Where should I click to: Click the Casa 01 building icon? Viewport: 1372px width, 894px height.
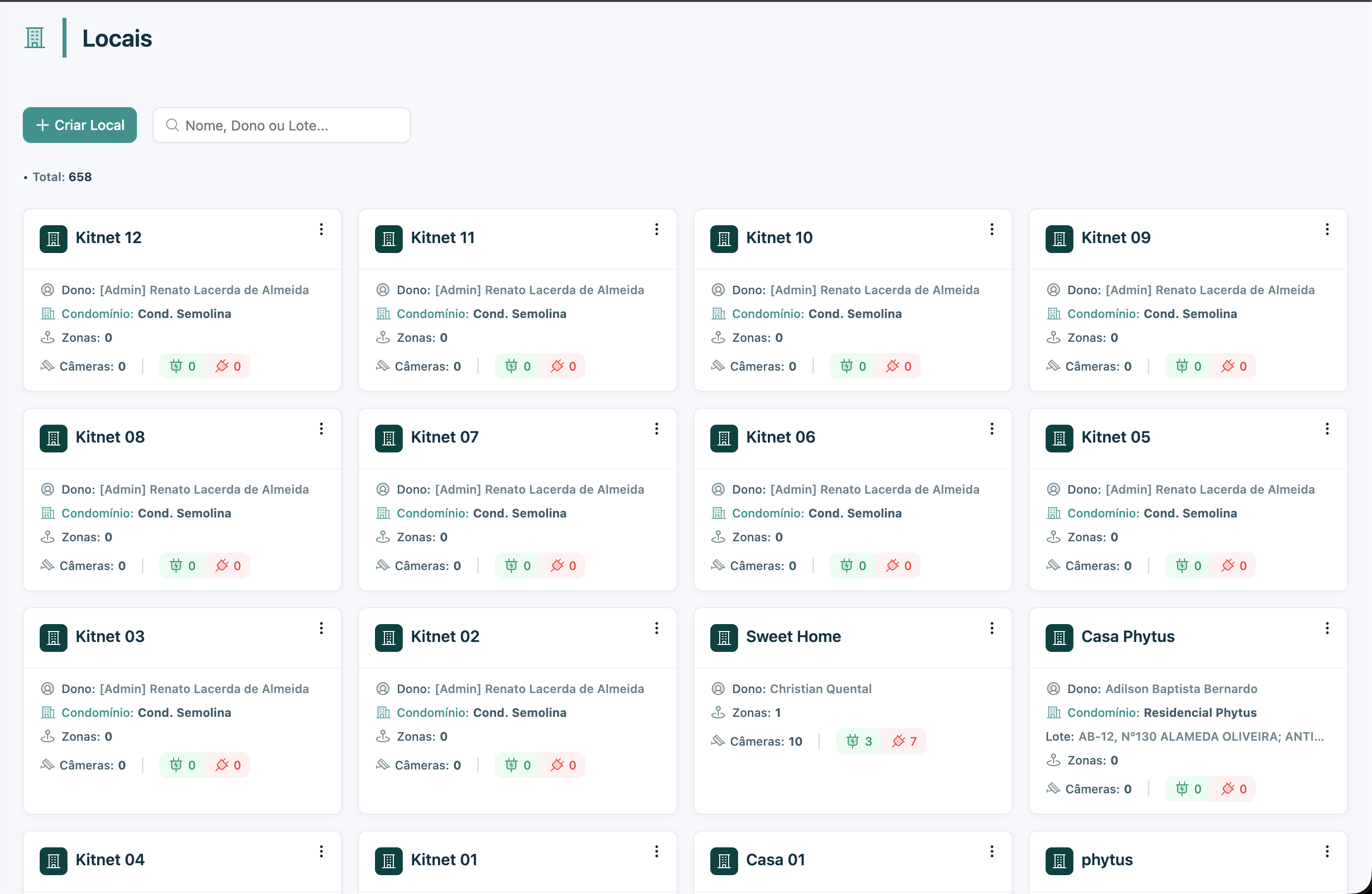click(x=724, y=861)
